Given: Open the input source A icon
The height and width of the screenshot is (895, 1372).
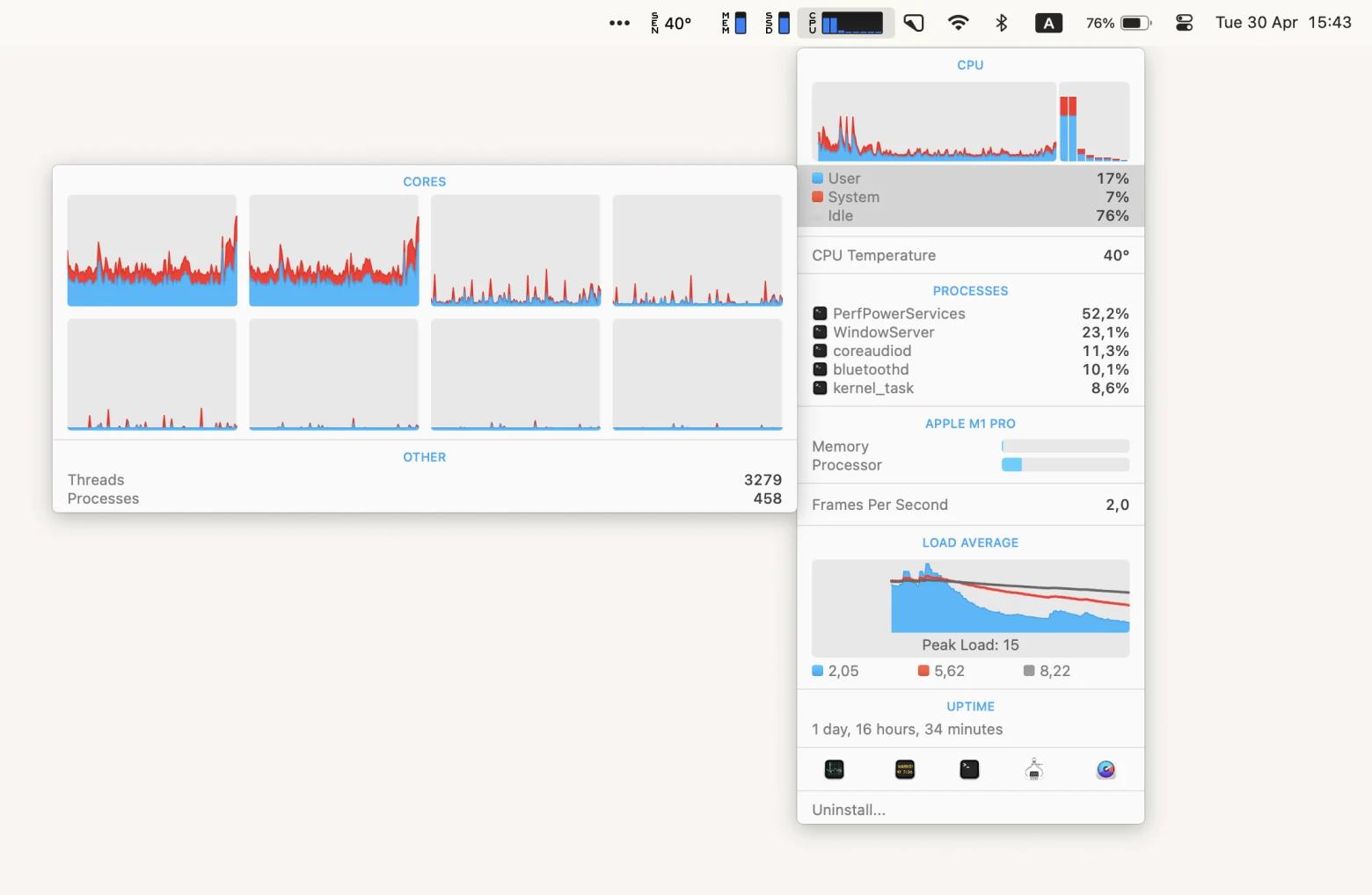Looking at the screenshot, I should pos(1048,23).
